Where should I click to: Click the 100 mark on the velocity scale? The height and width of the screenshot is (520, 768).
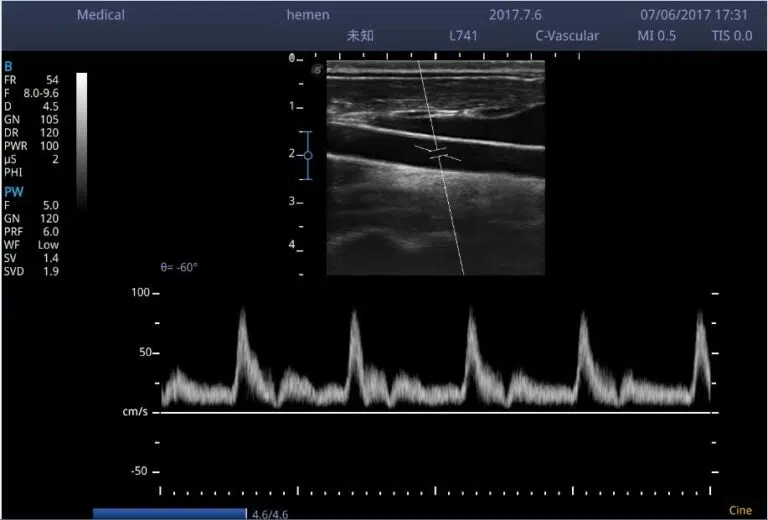(x=139, y=293)
